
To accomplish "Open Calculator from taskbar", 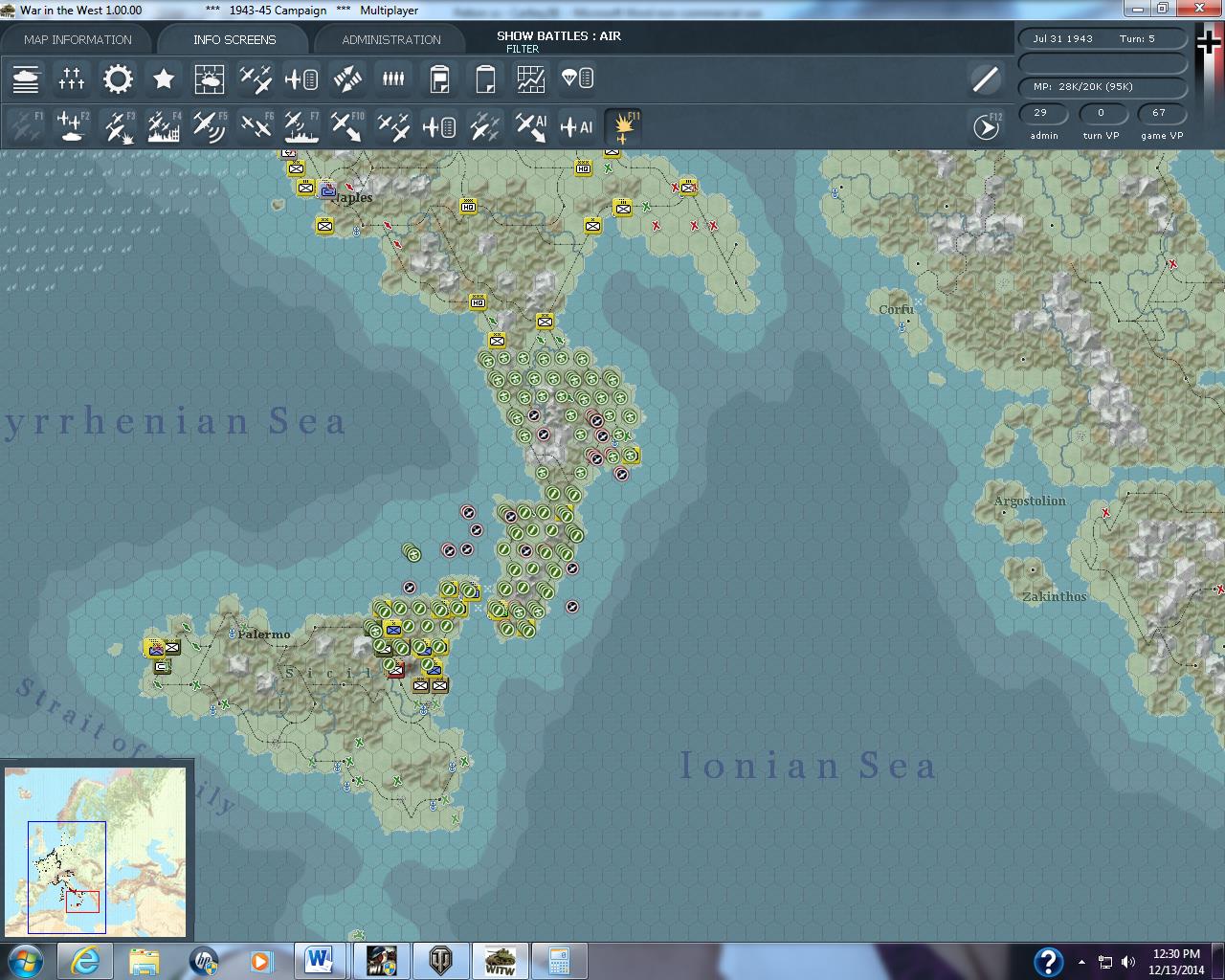I will pos(560,961).
